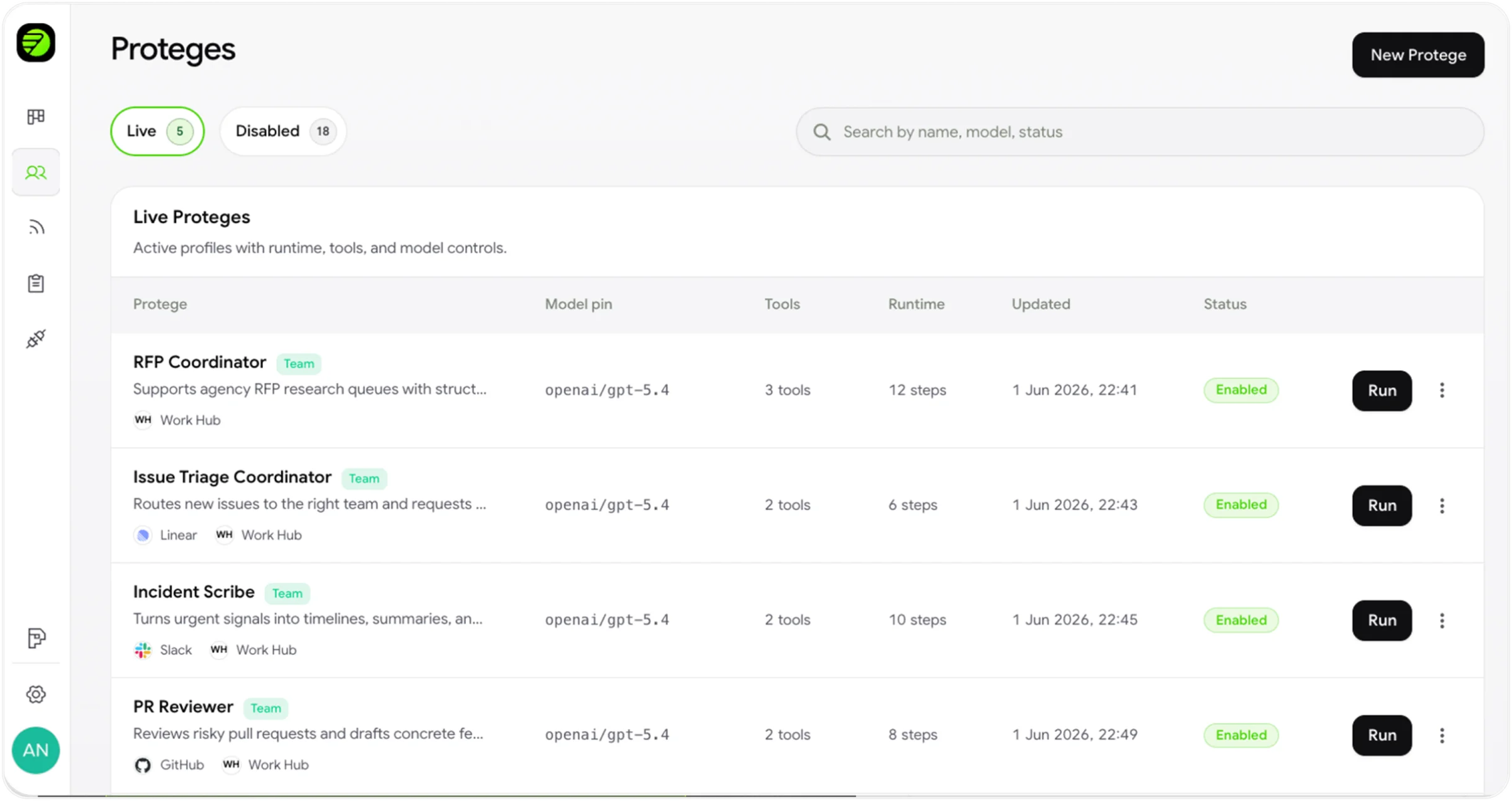
Task: Click the Team tag beside RFP Coordinator
Action: coord(299,364)
